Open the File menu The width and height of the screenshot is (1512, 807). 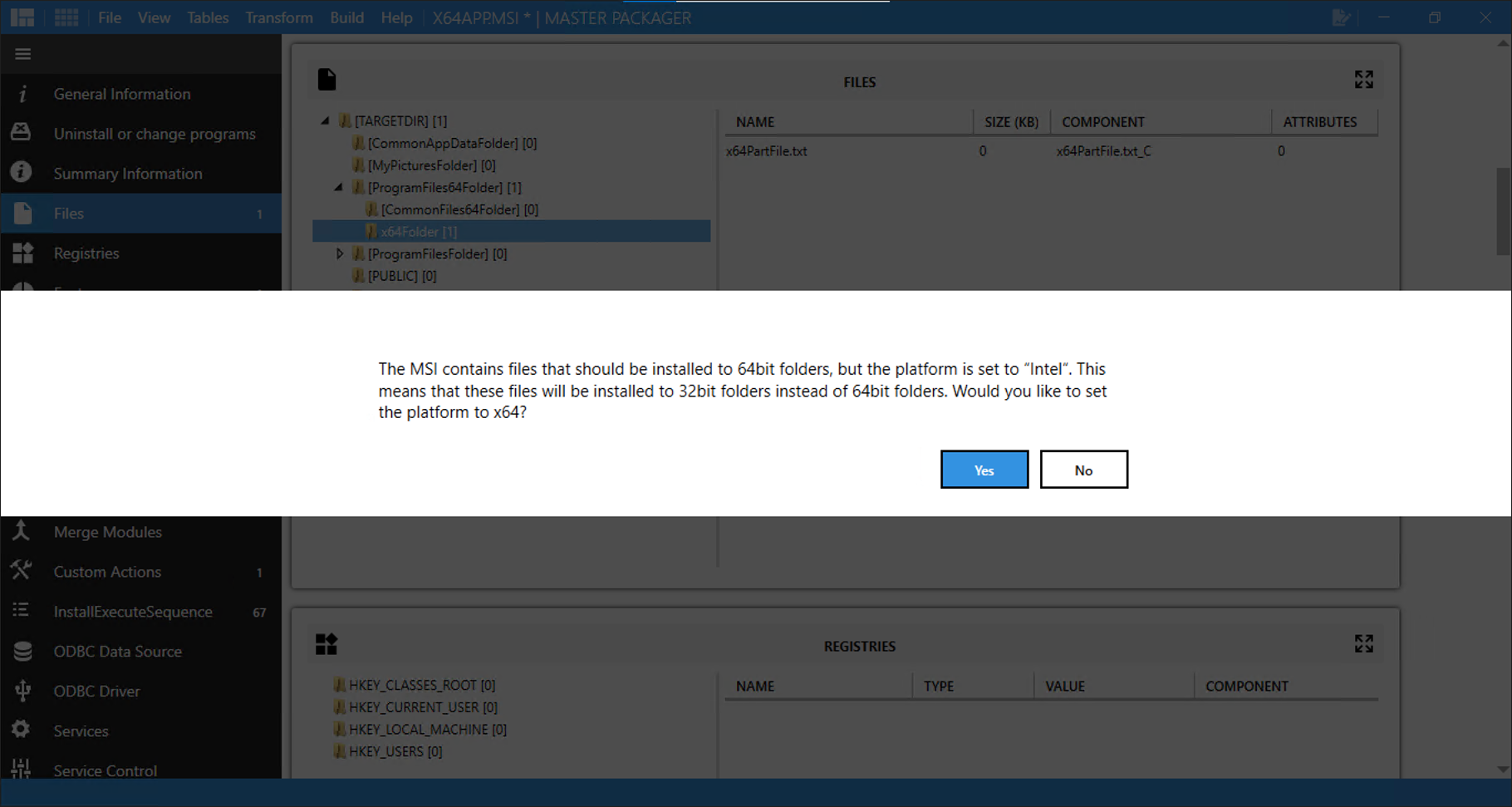pos(110,17)
